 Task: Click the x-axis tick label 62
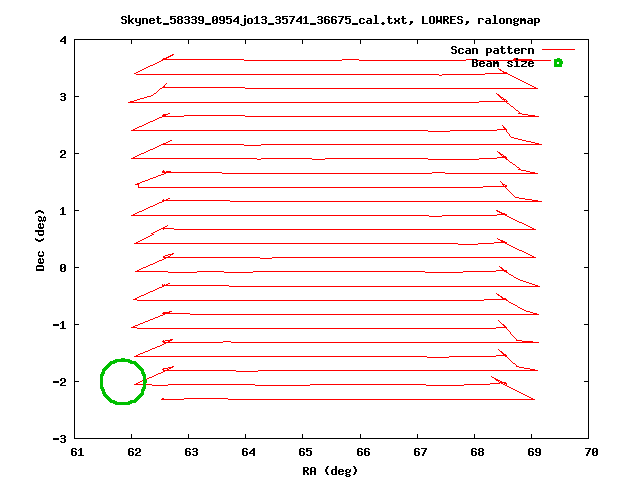pyautogui.click(x=134, y=452)
